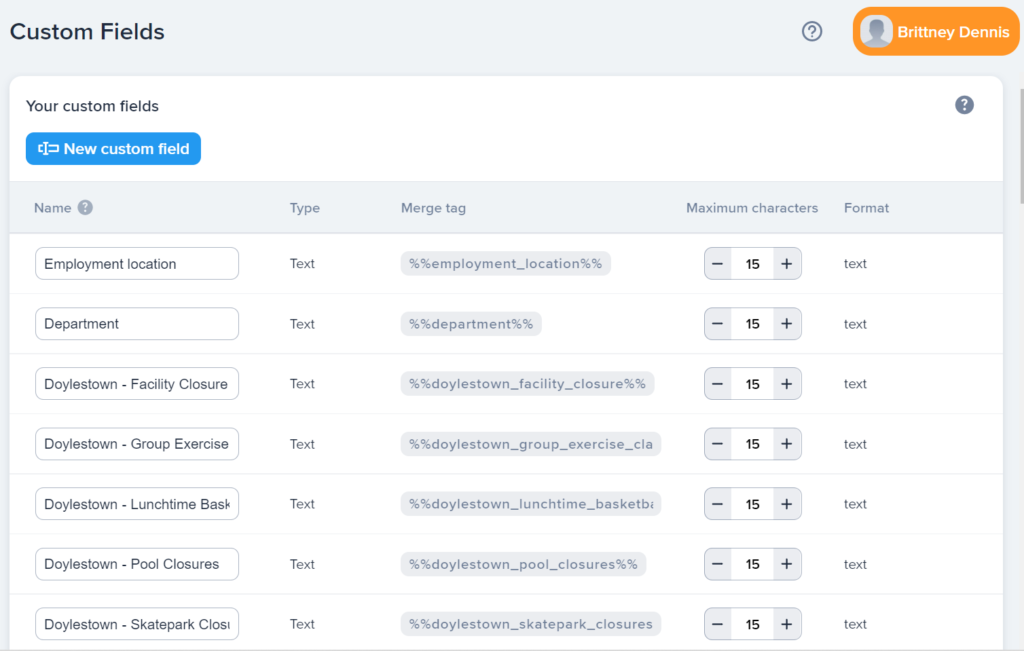Click the help icon in the custom fields panel

click(964, 105)
